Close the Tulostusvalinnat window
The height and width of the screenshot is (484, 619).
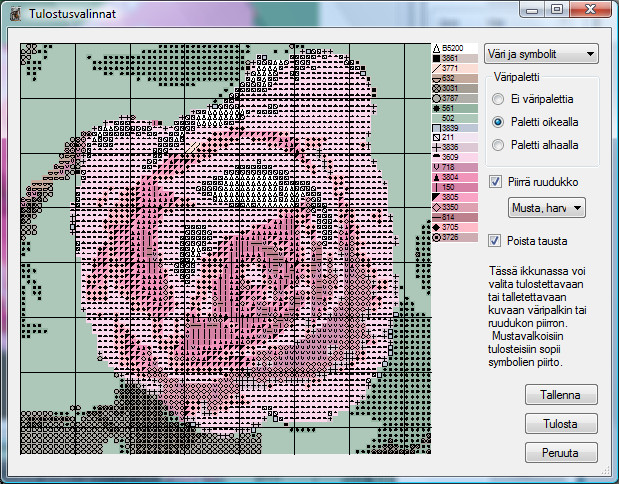pyautogui.click(x=591, y=9)
